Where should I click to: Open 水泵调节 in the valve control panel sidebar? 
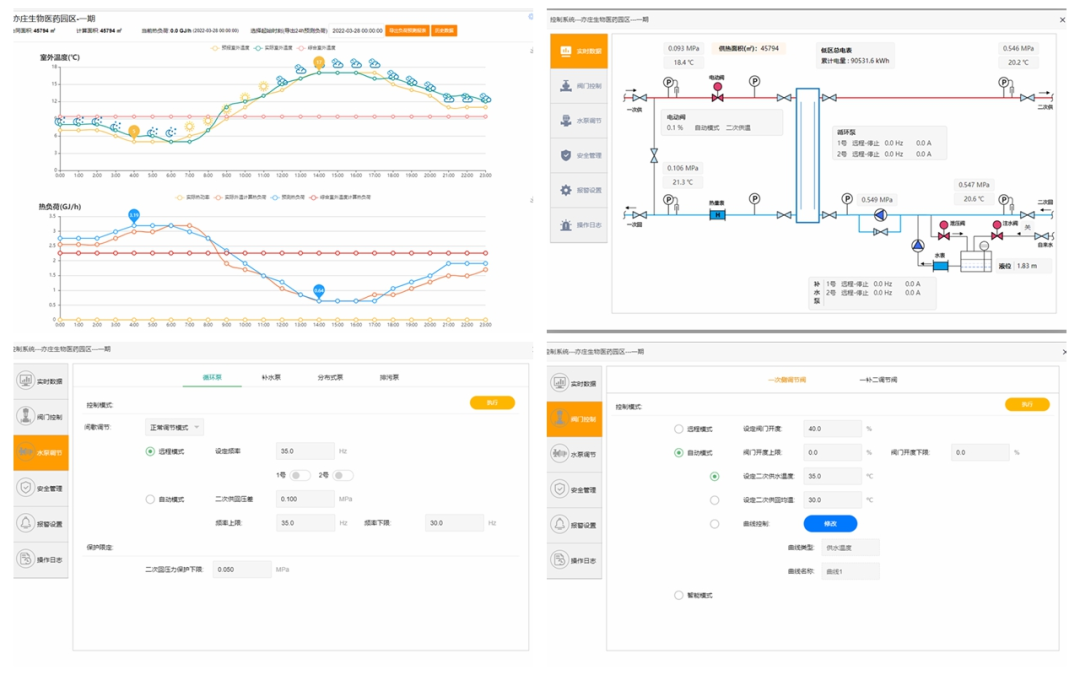[574, 455]
